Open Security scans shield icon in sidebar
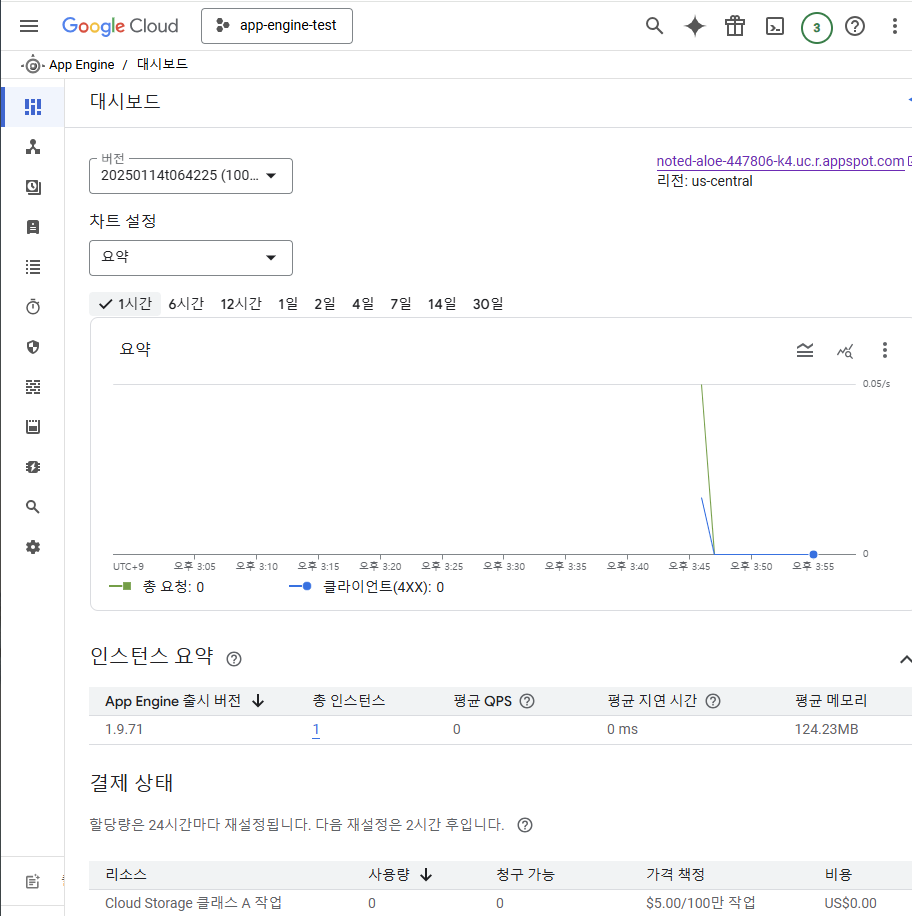Image resolution: width=912 pixels, height=916 pixels. coord(33,347)
